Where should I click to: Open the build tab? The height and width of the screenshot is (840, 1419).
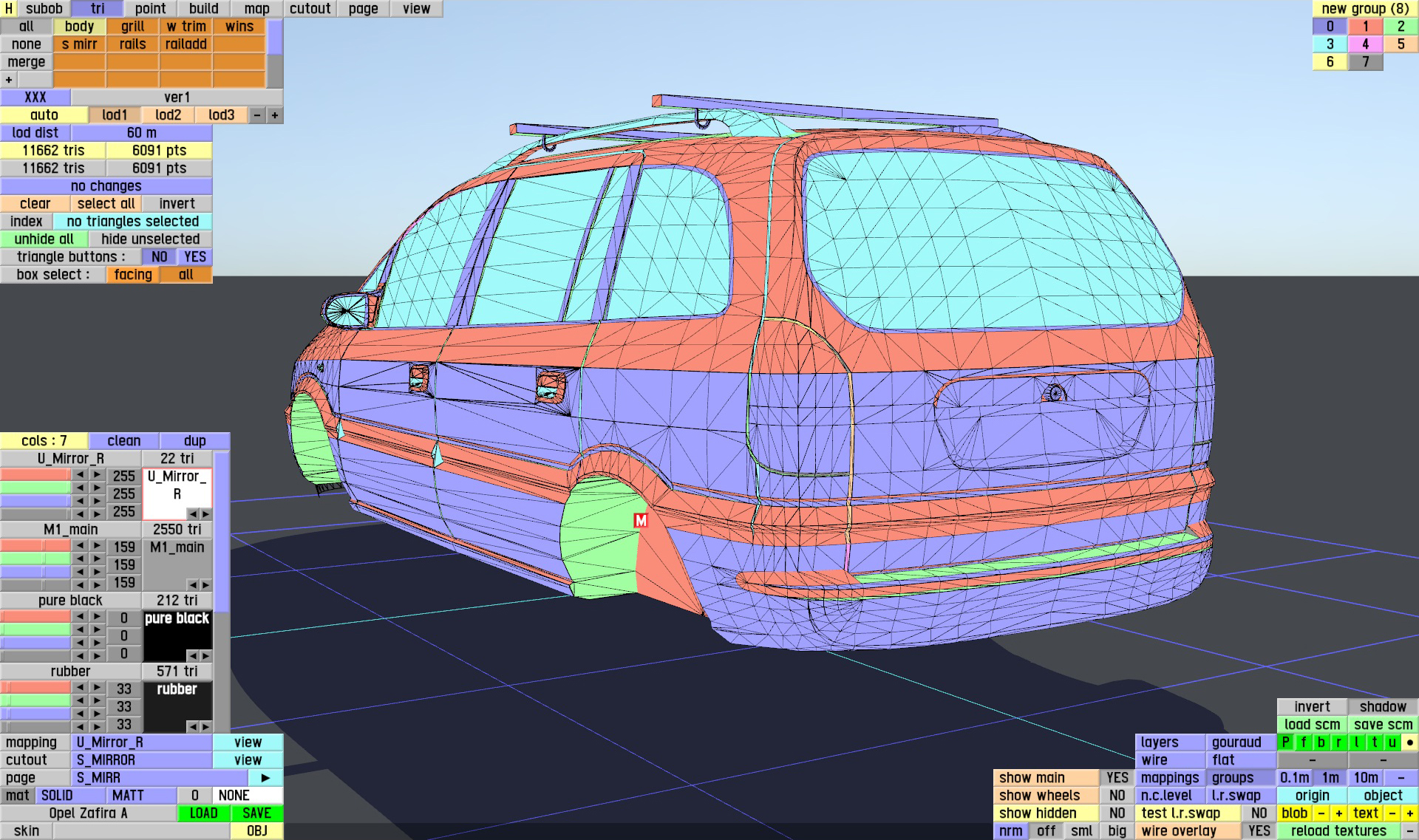pos(203,9)
